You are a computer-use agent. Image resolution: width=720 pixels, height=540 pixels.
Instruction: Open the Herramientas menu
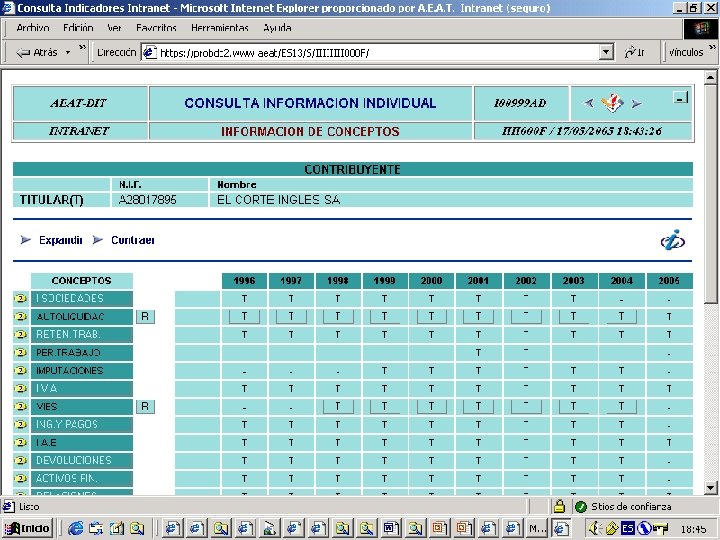click(220, 28)
